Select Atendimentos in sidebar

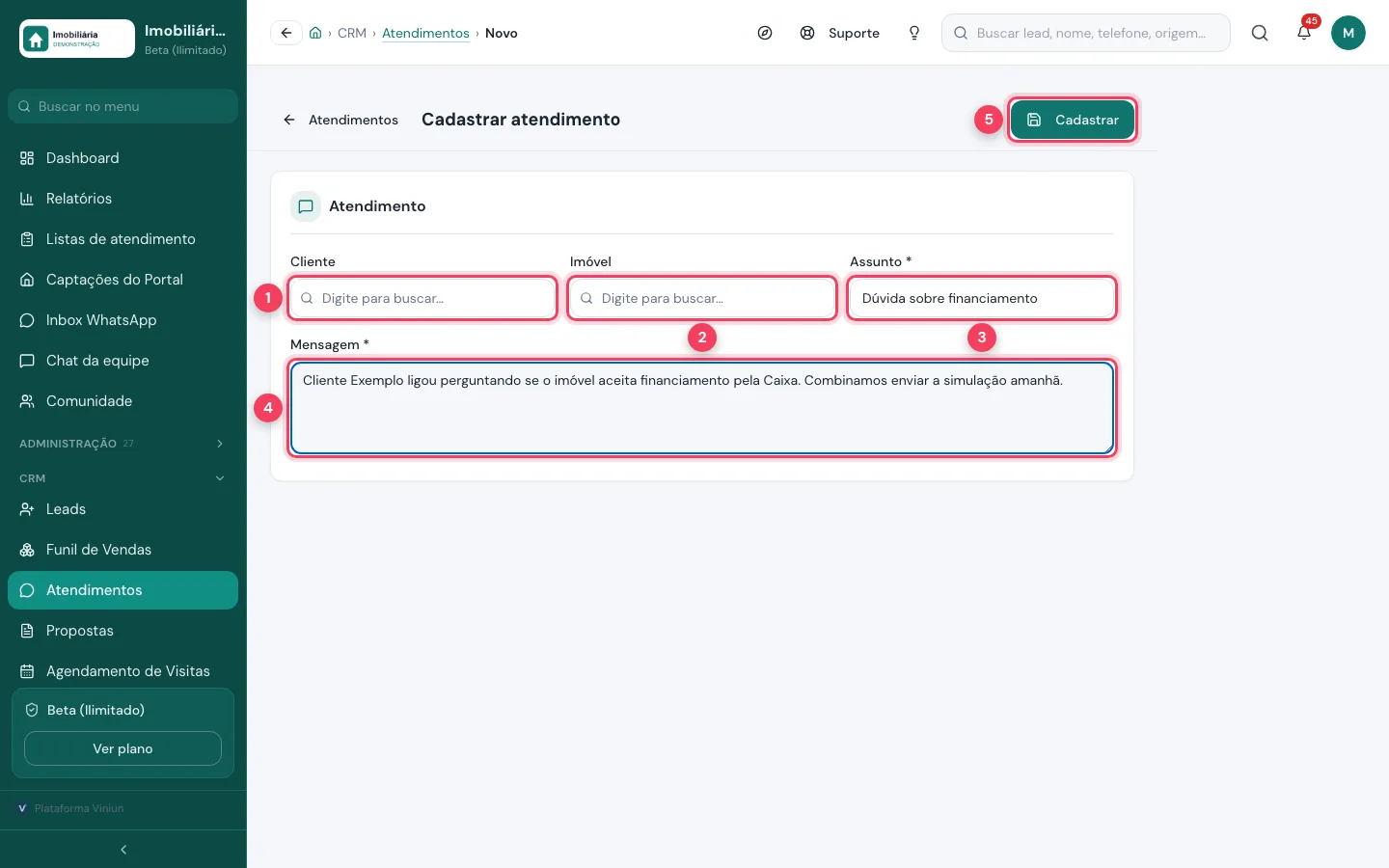click(123, 590)
